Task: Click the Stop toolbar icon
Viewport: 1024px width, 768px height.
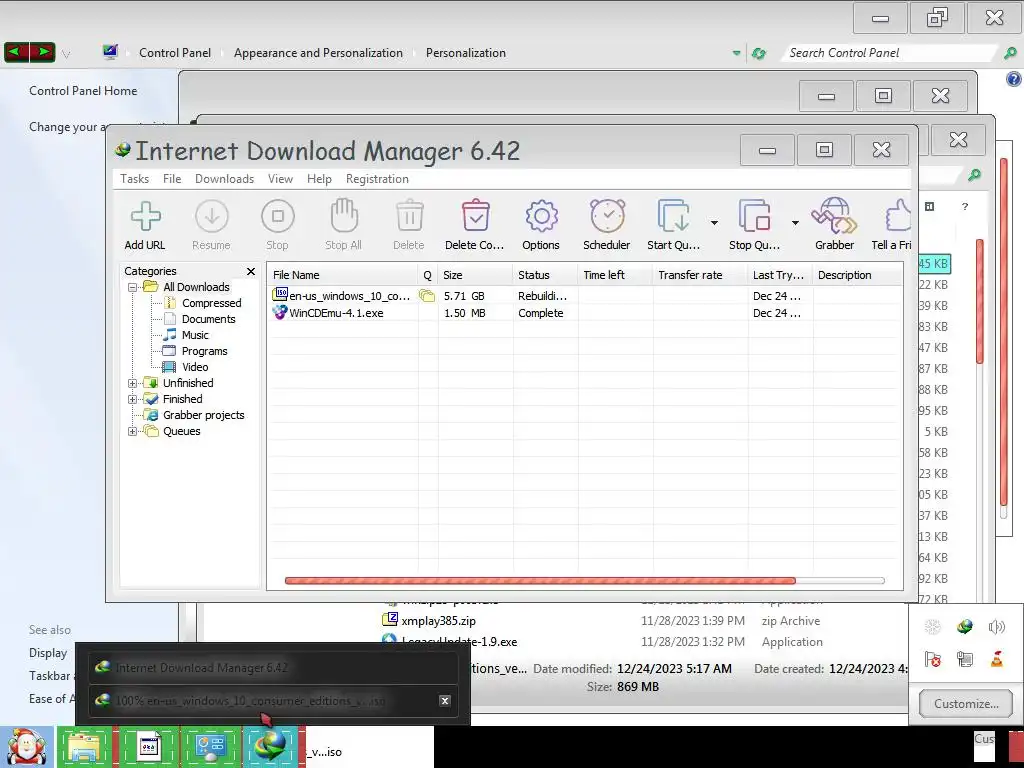Action: point(278,216)
